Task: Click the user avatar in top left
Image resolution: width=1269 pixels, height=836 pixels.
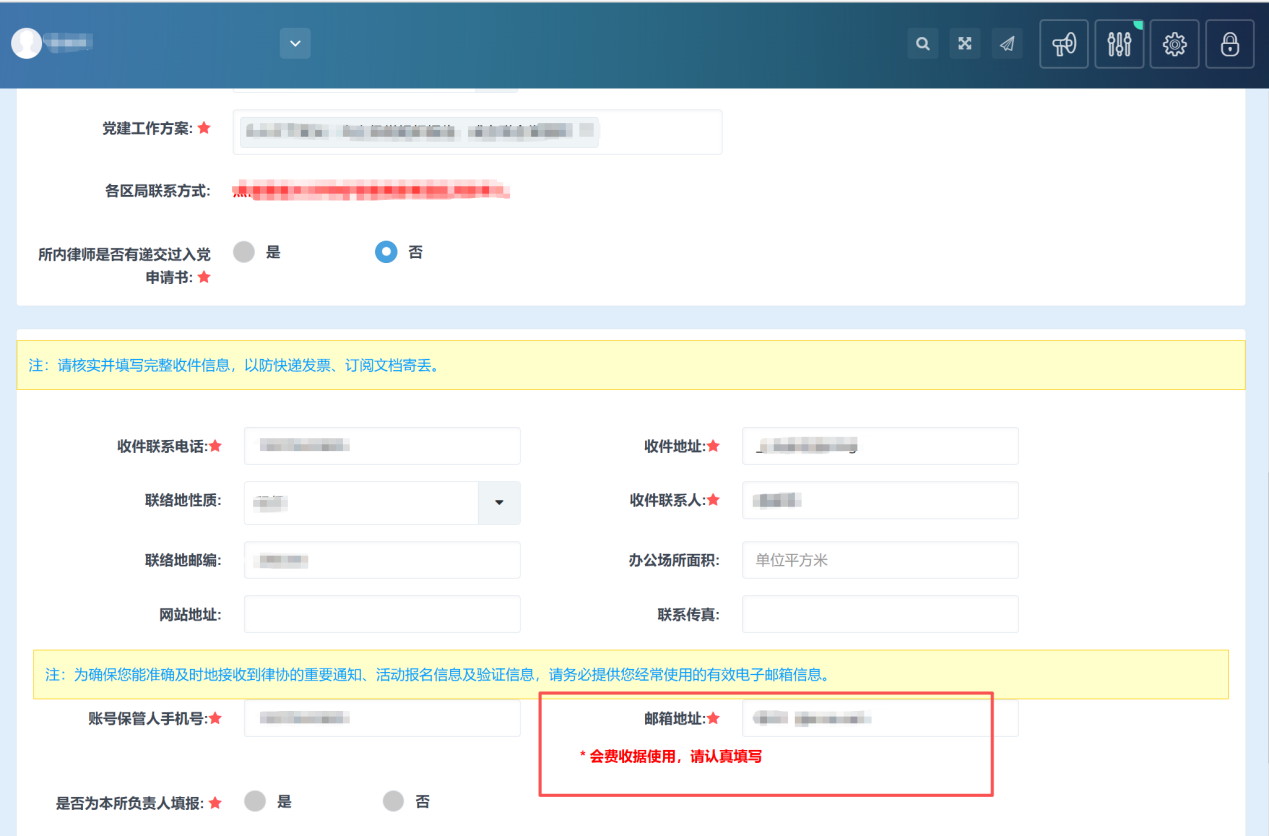Action: (26, 43)
